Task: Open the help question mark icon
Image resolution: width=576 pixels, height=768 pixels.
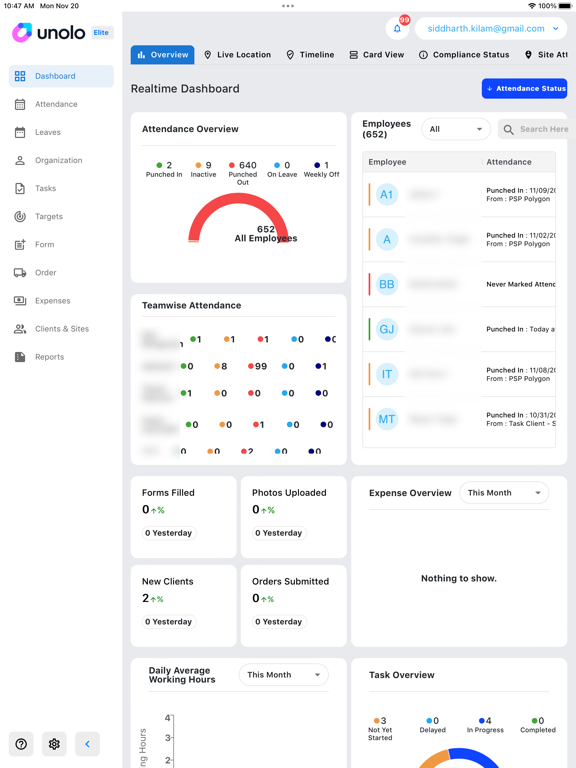Action: pyautogui.click(x=21, y=744)
